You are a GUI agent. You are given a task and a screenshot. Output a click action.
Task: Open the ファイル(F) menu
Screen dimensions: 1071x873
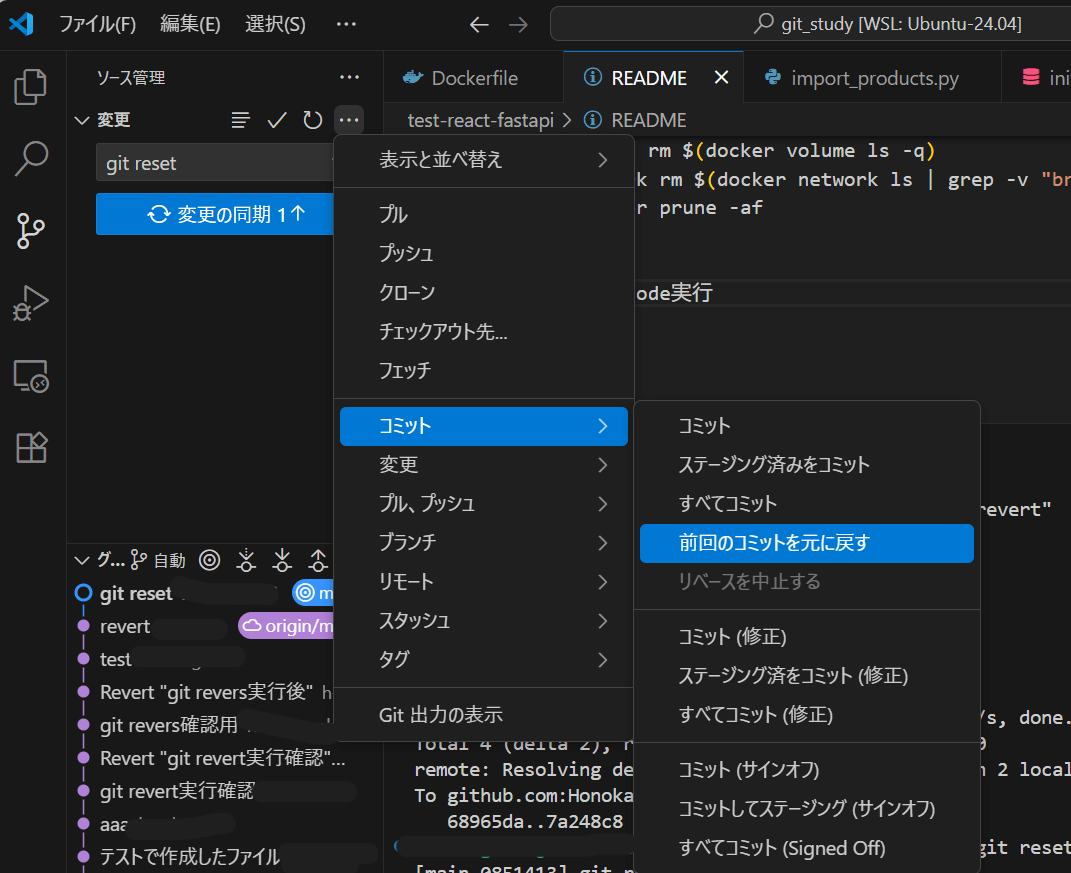98,25
